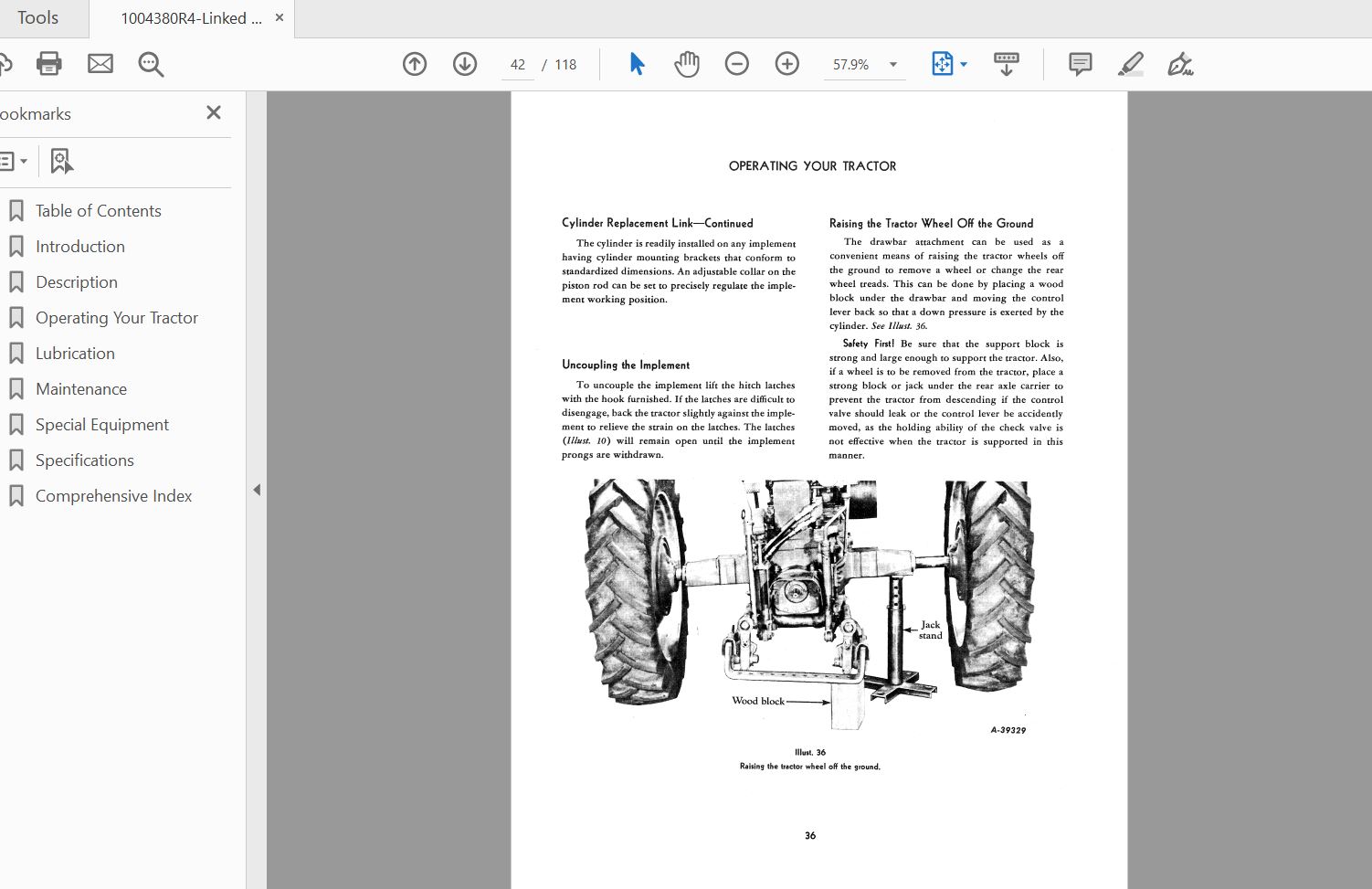Go to the next page

pyautogui.click(x=464, y=64)
